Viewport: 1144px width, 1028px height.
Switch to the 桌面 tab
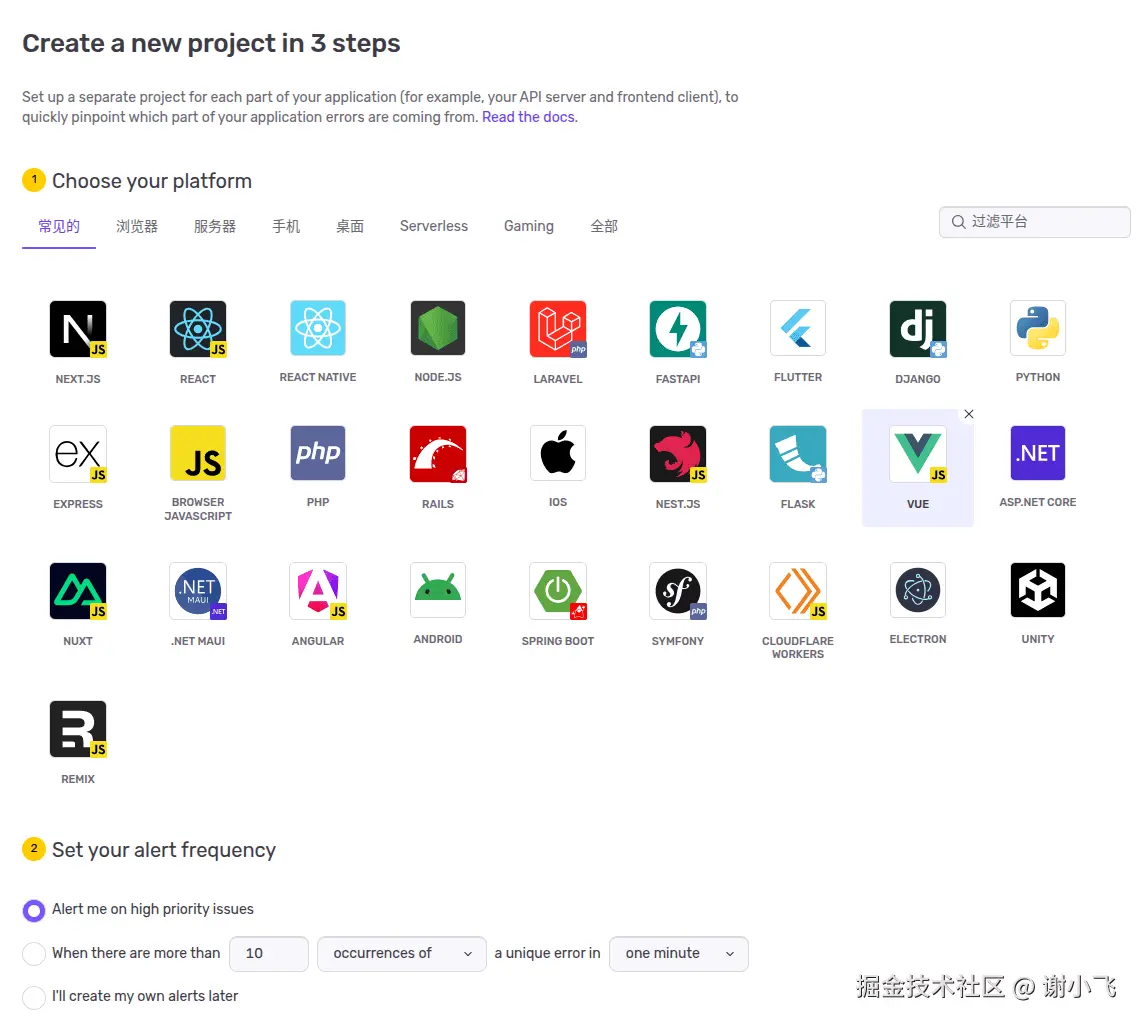(x=349, y=226)
